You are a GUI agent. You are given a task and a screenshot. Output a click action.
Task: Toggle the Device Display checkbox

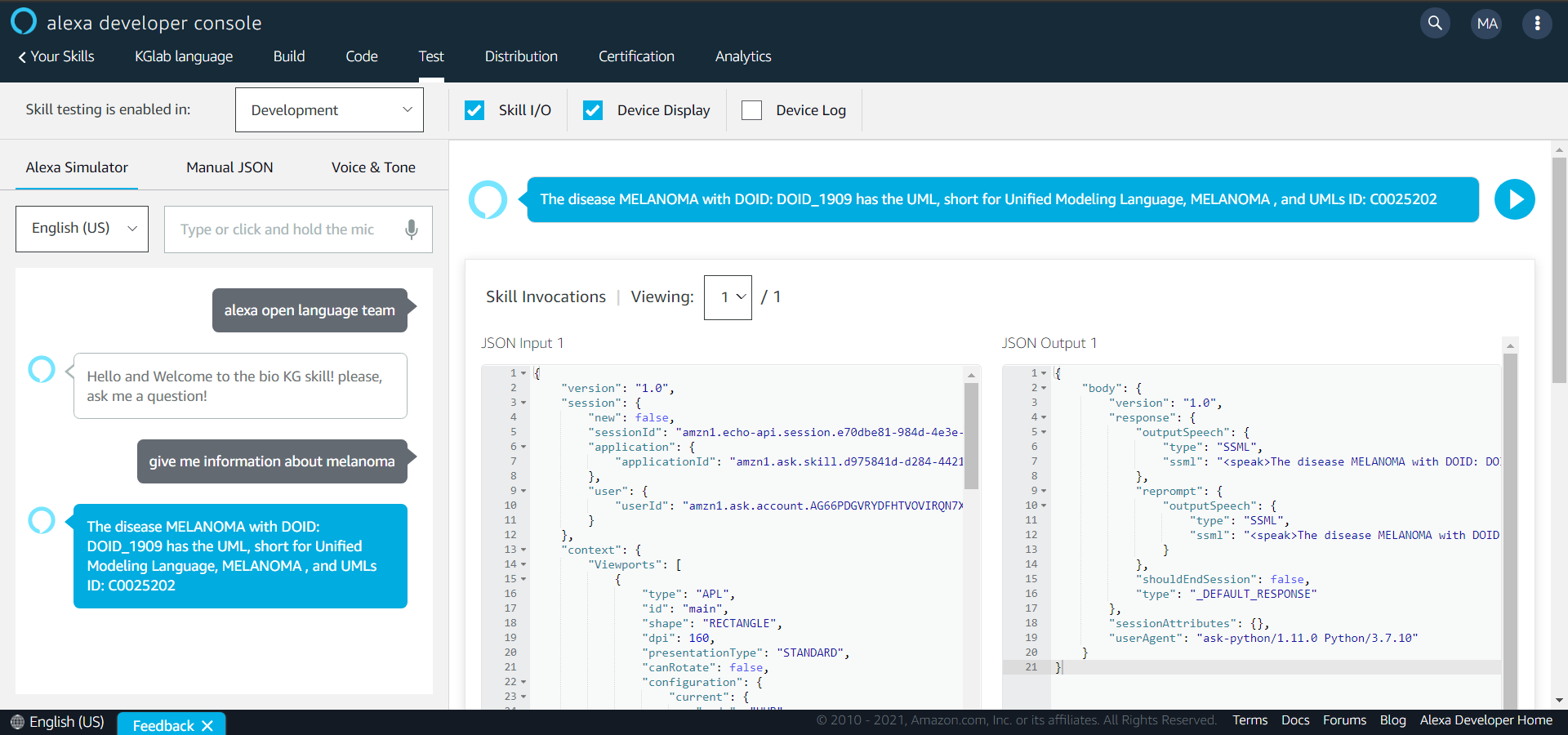tap(593, 110)
